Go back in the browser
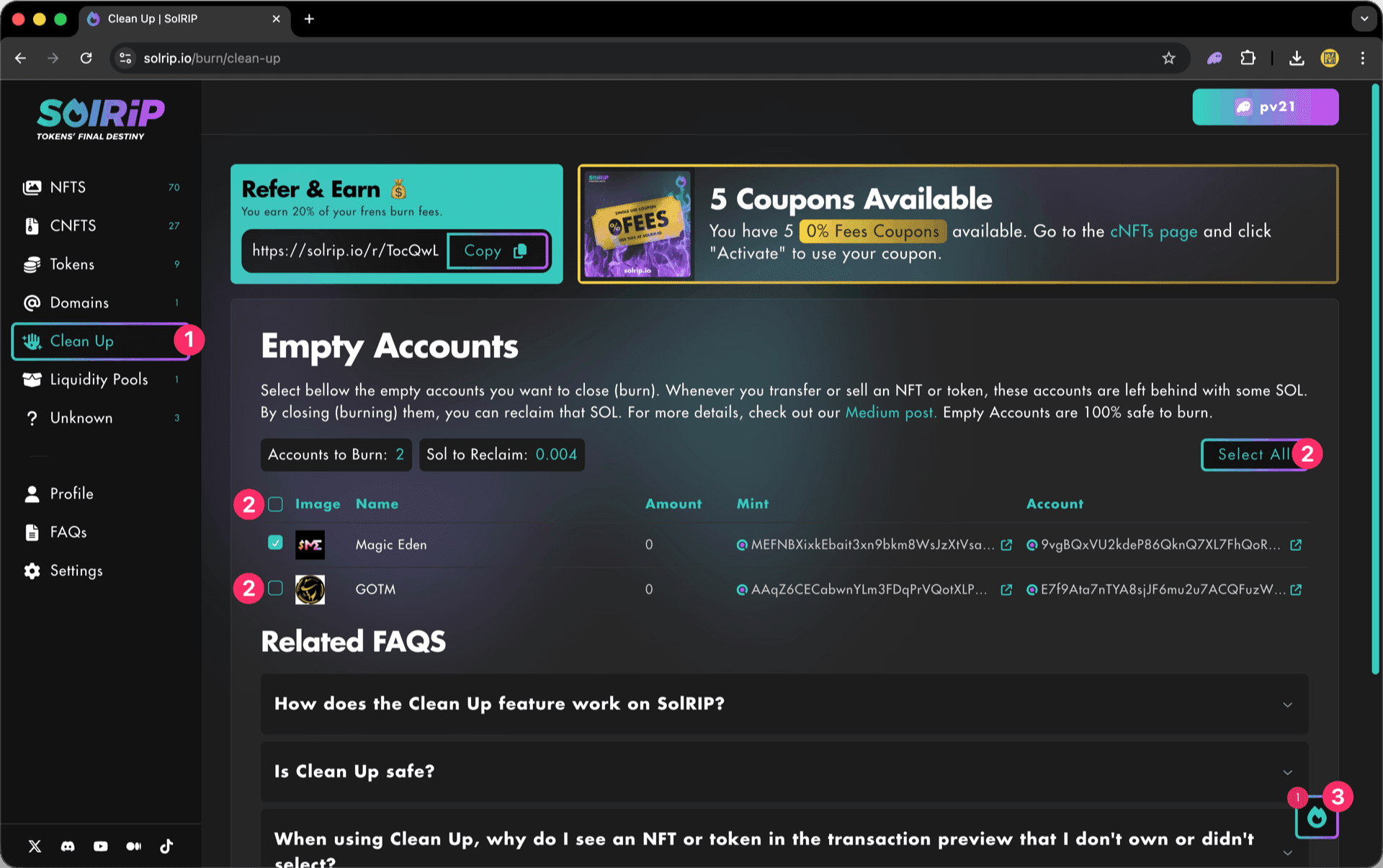 pyautogui.click(x=20, y=58)
